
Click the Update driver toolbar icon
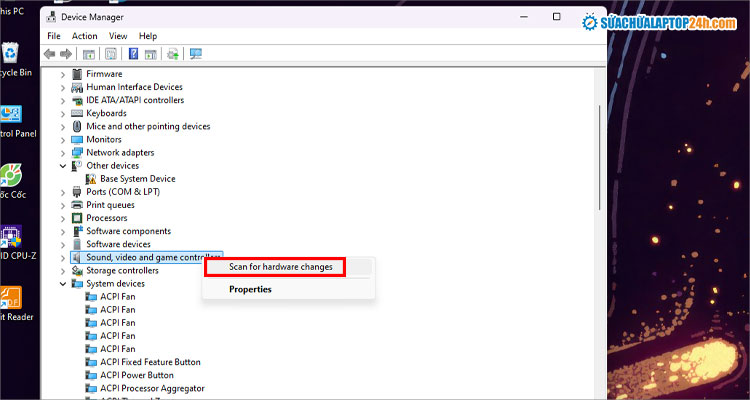tap(173, 54)
